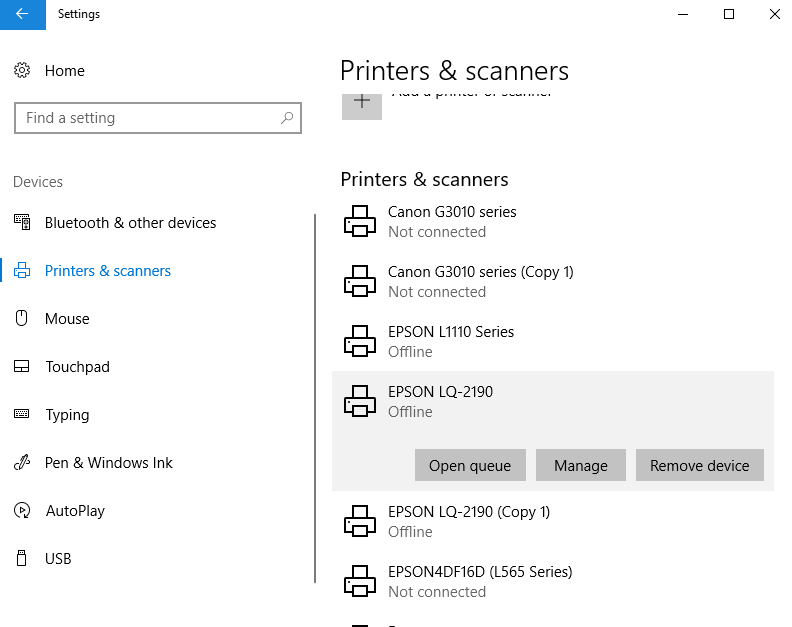Click printer icon for EPSON L1110 Series
This screenshot has height=627, width=792.
coord(360,341)
